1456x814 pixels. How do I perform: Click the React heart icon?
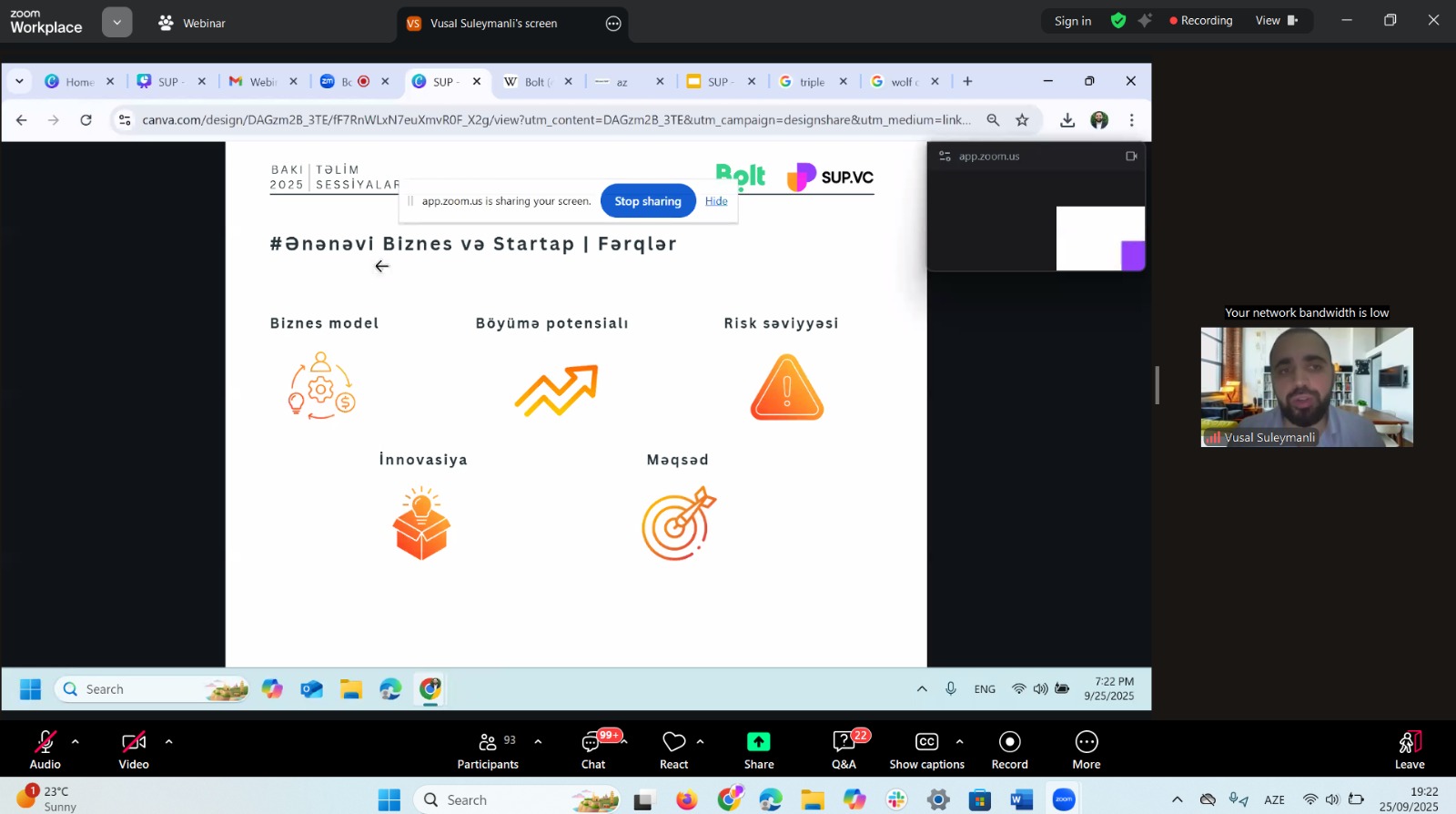pos(673,742)
